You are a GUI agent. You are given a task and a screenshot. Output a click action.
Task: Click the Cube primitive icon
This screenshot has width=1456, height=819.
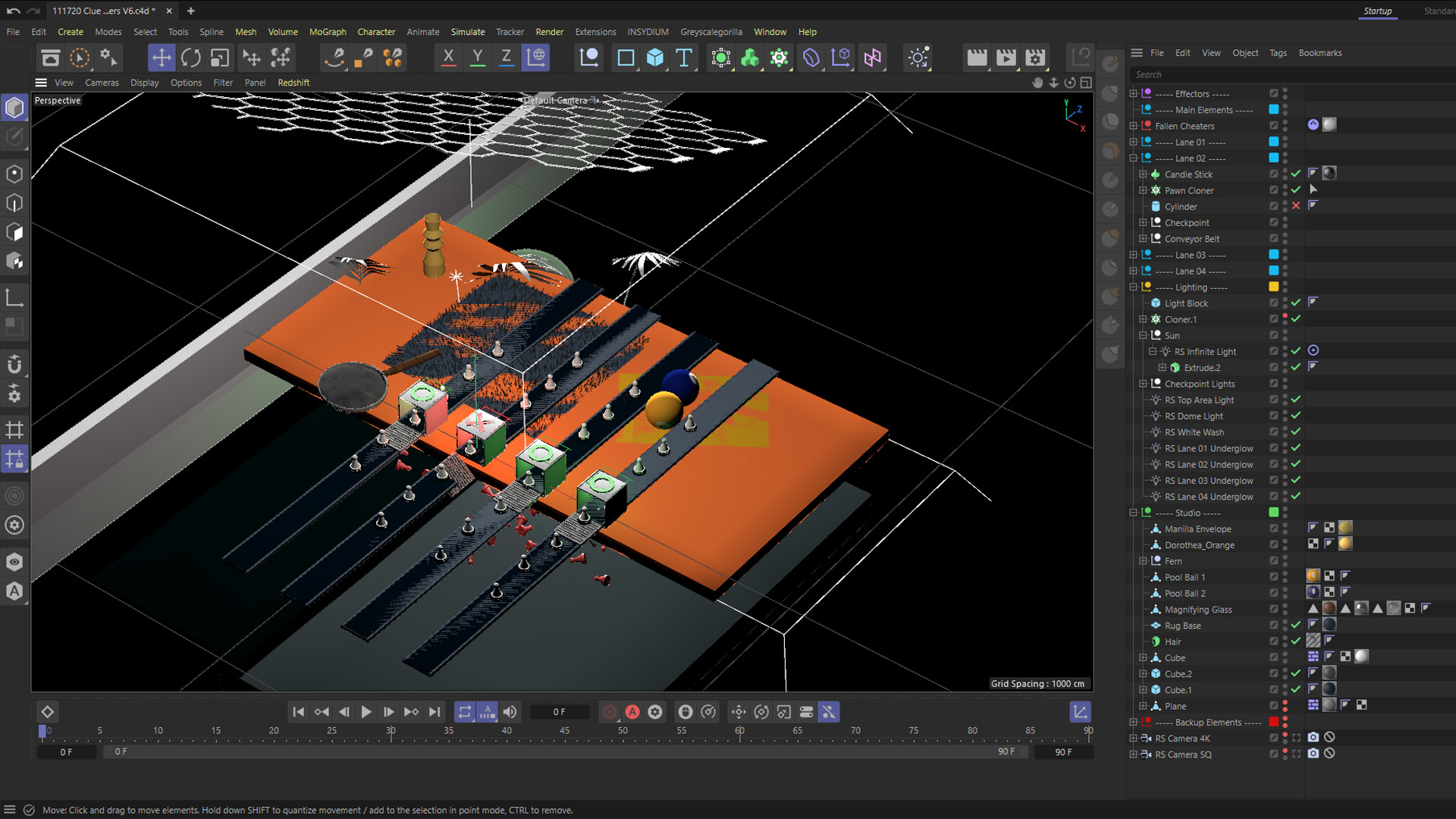tap(655, 58)
